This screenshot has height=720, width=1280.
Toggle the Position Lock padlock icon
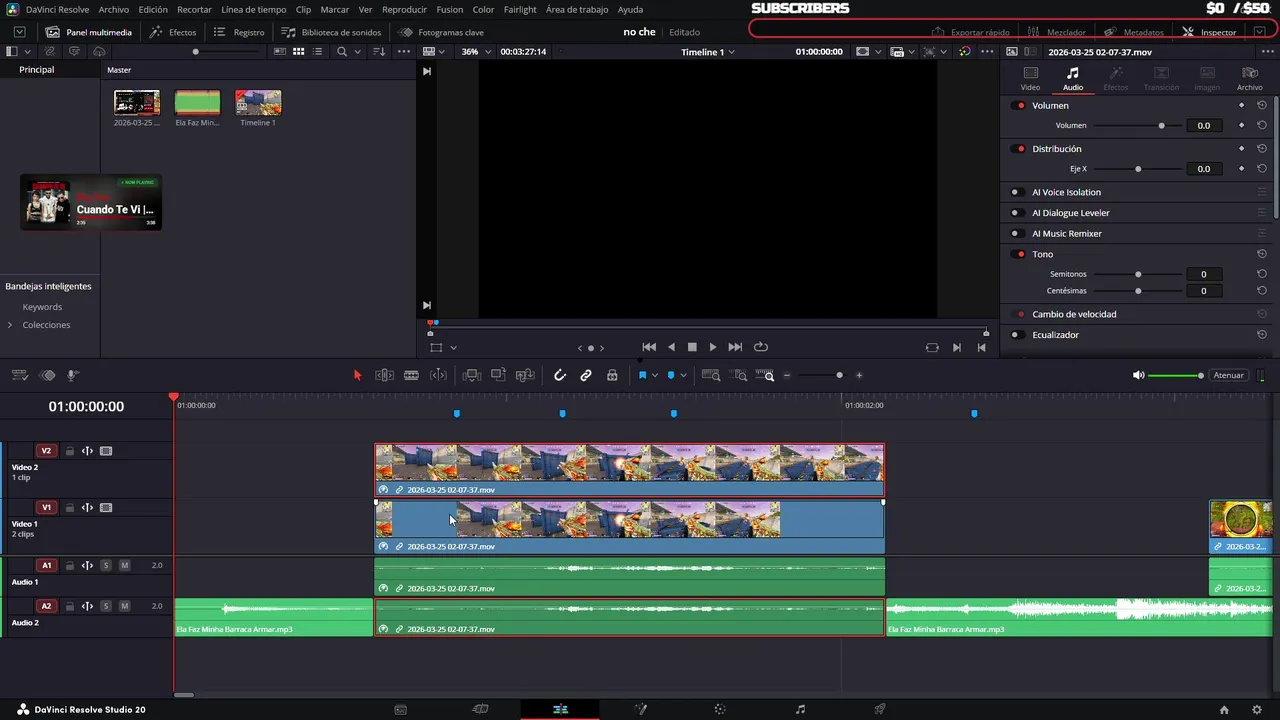612,375
